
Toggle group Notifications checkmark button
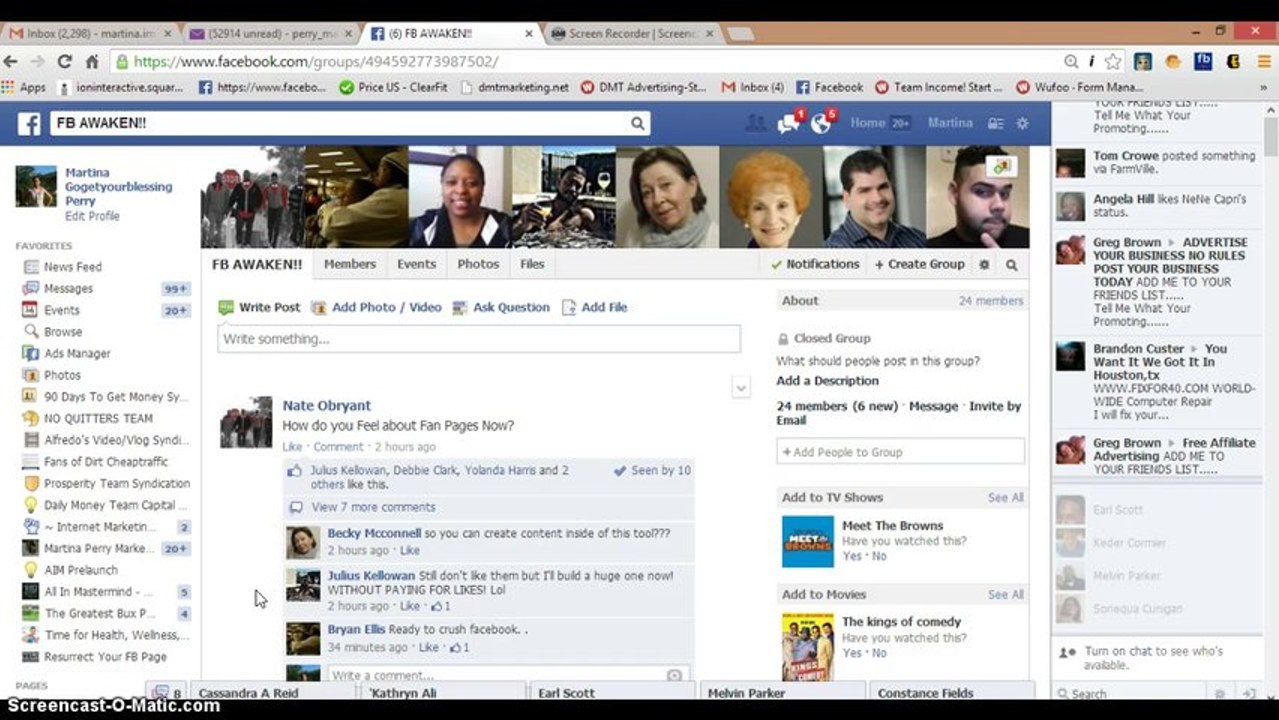(815, 264)
